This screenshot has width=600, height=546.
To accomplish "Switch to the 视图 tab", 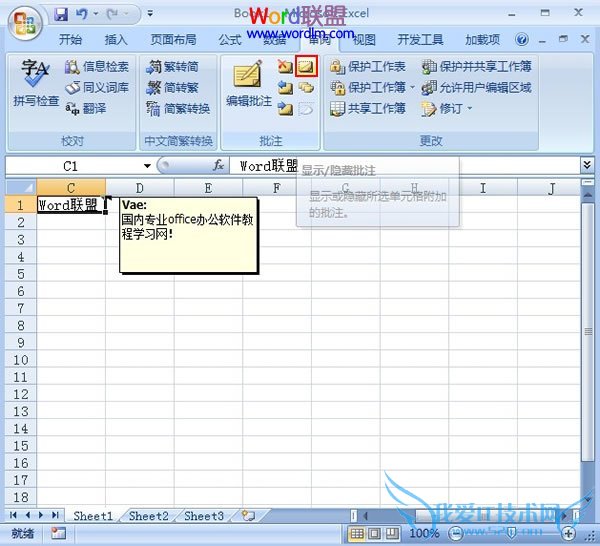I will (x=364, y=39).
